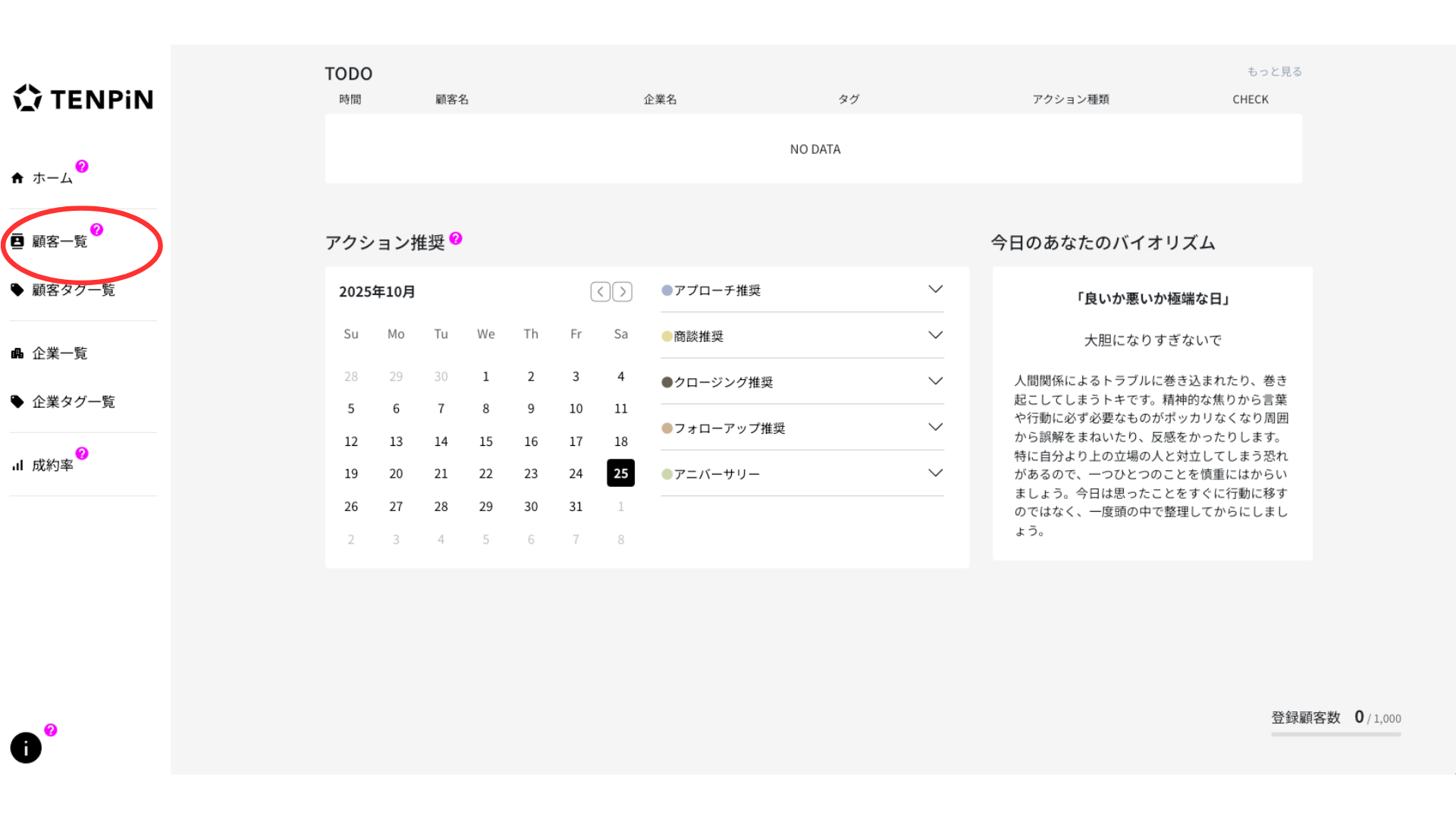Click the TENPiN logo

(83, 99)
